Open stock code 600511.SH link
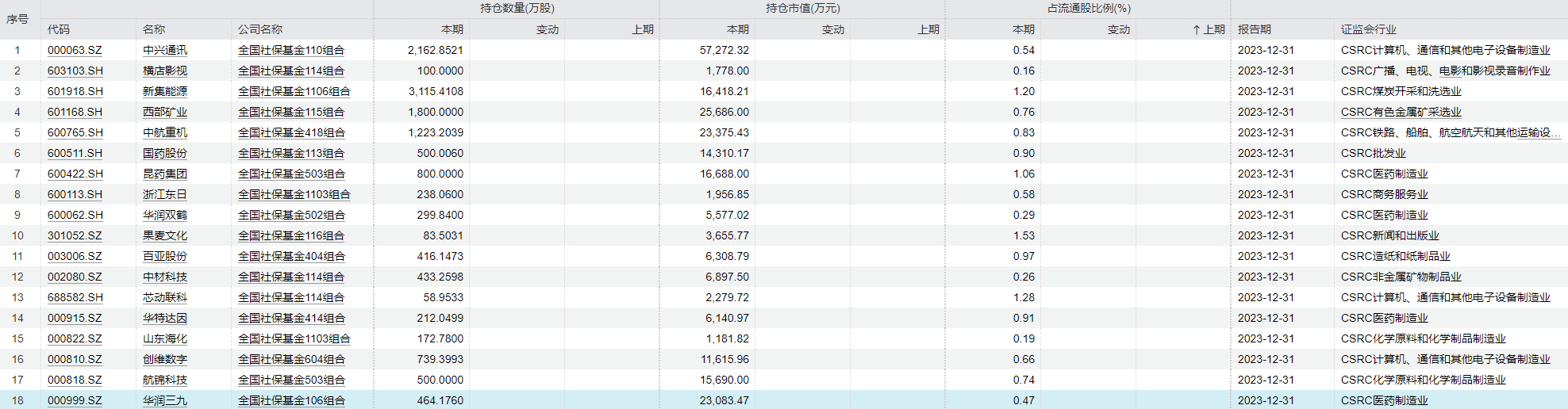This screenshot has height=409, width=1568. tap(75, 153)
